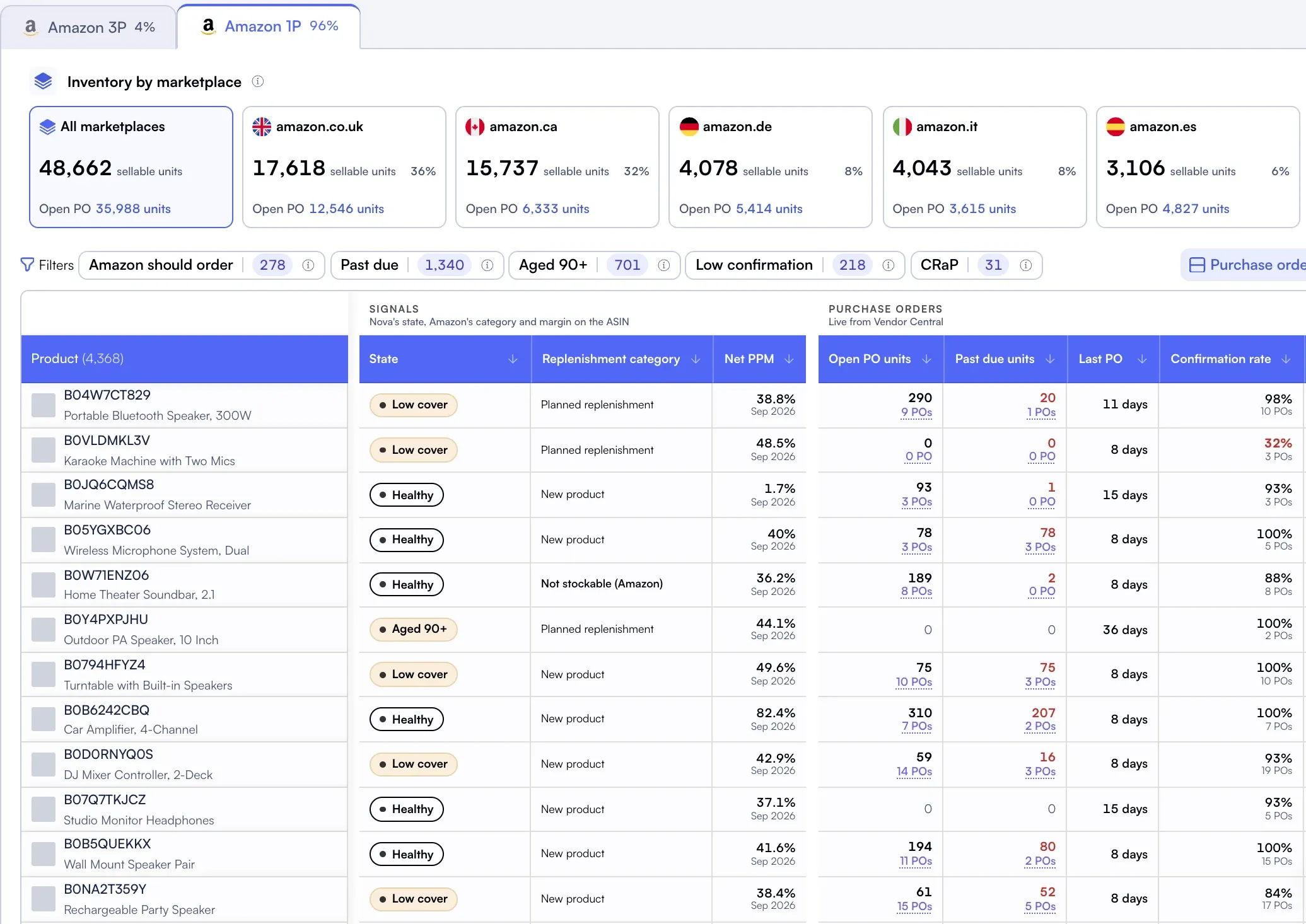This screenshot has height=924, width=1306.
Task: Click info icon in Amazon should order filter
Action: click(x=308, y=265)
